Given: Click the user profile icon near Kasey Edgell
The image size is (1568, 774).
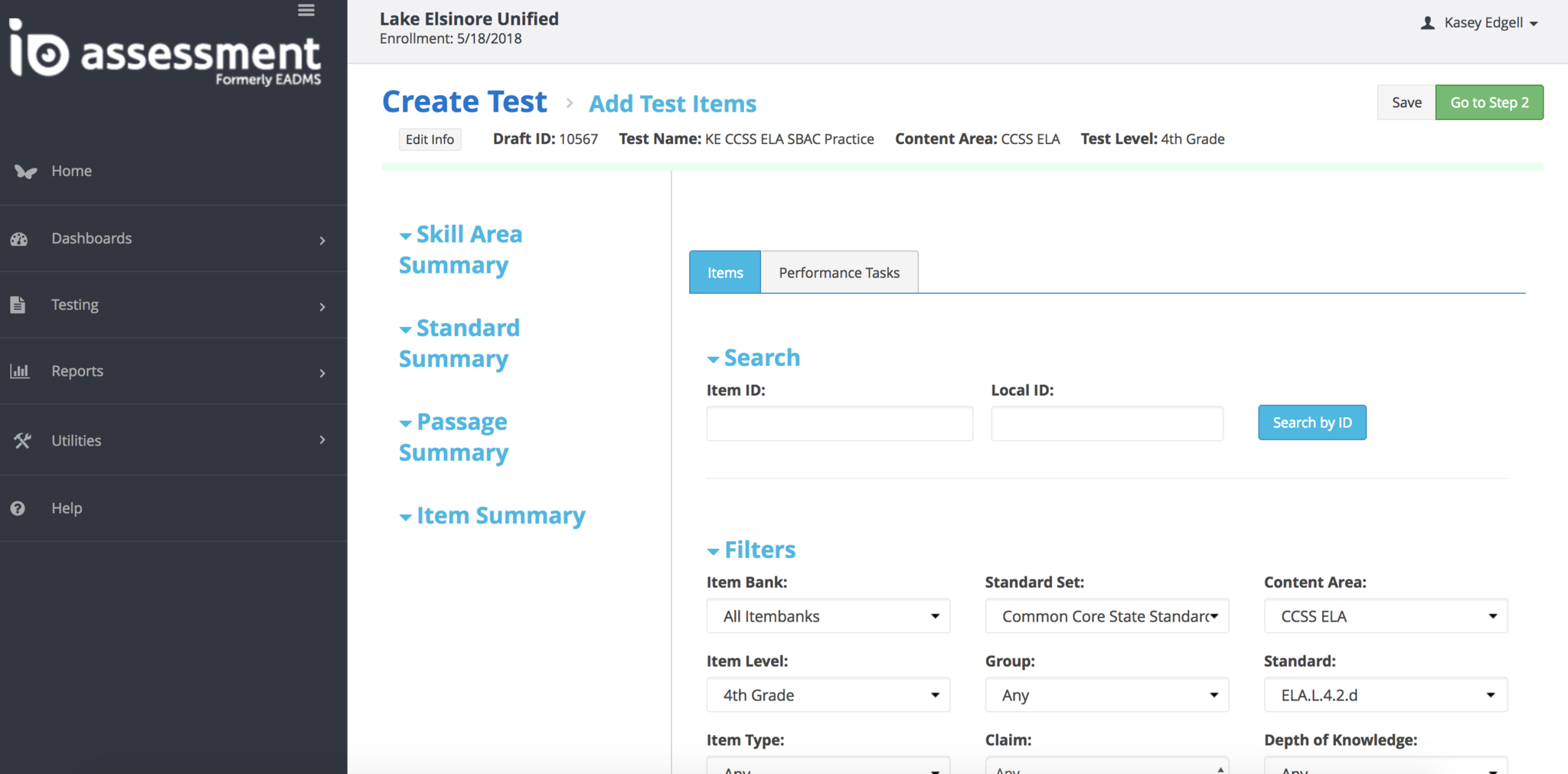Looking at the screenshot, I should tap(1427, 23).
